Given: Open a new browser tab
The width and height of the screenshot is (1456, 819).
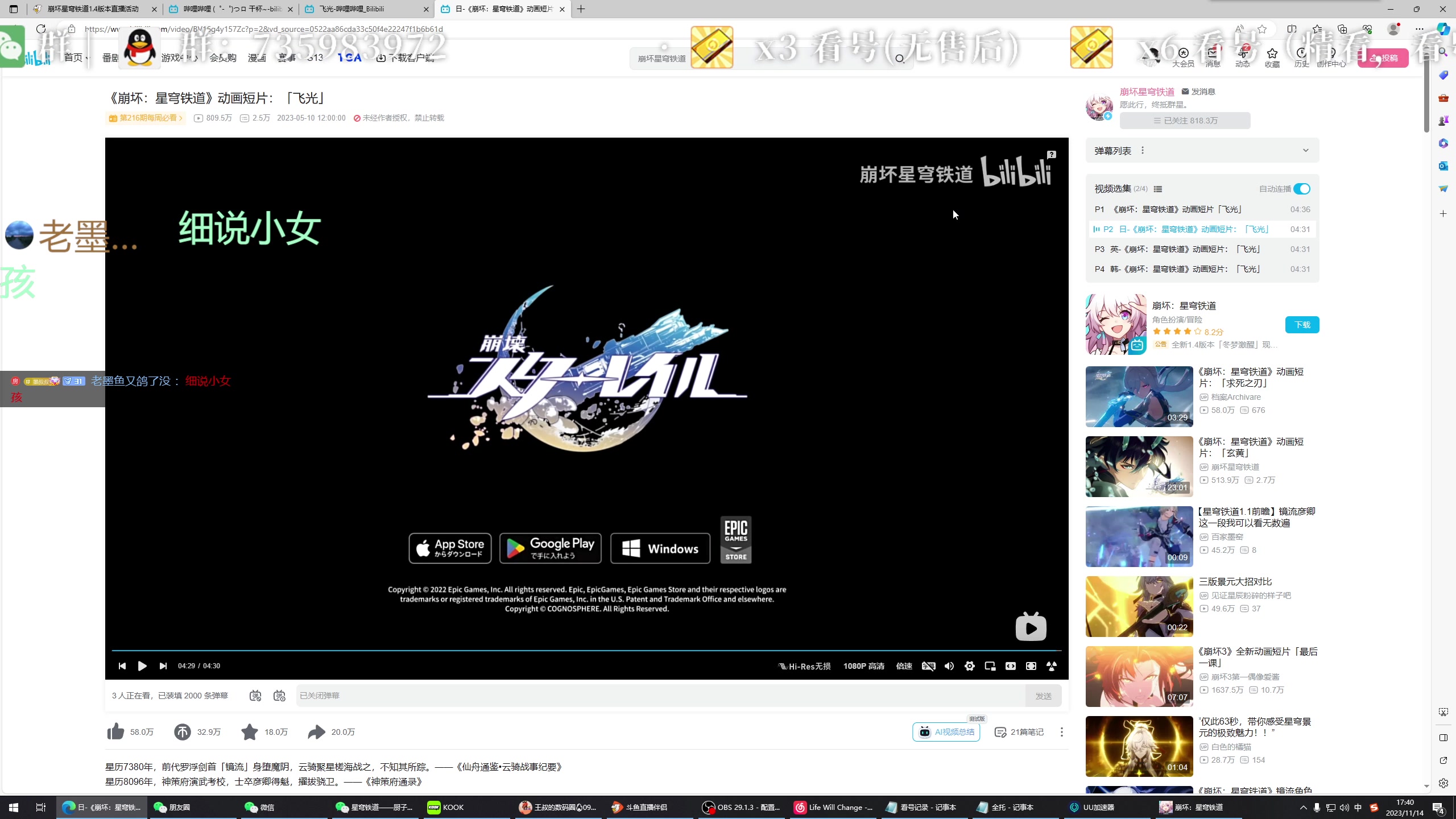Looking at the screenshot, I should (581, 9).
